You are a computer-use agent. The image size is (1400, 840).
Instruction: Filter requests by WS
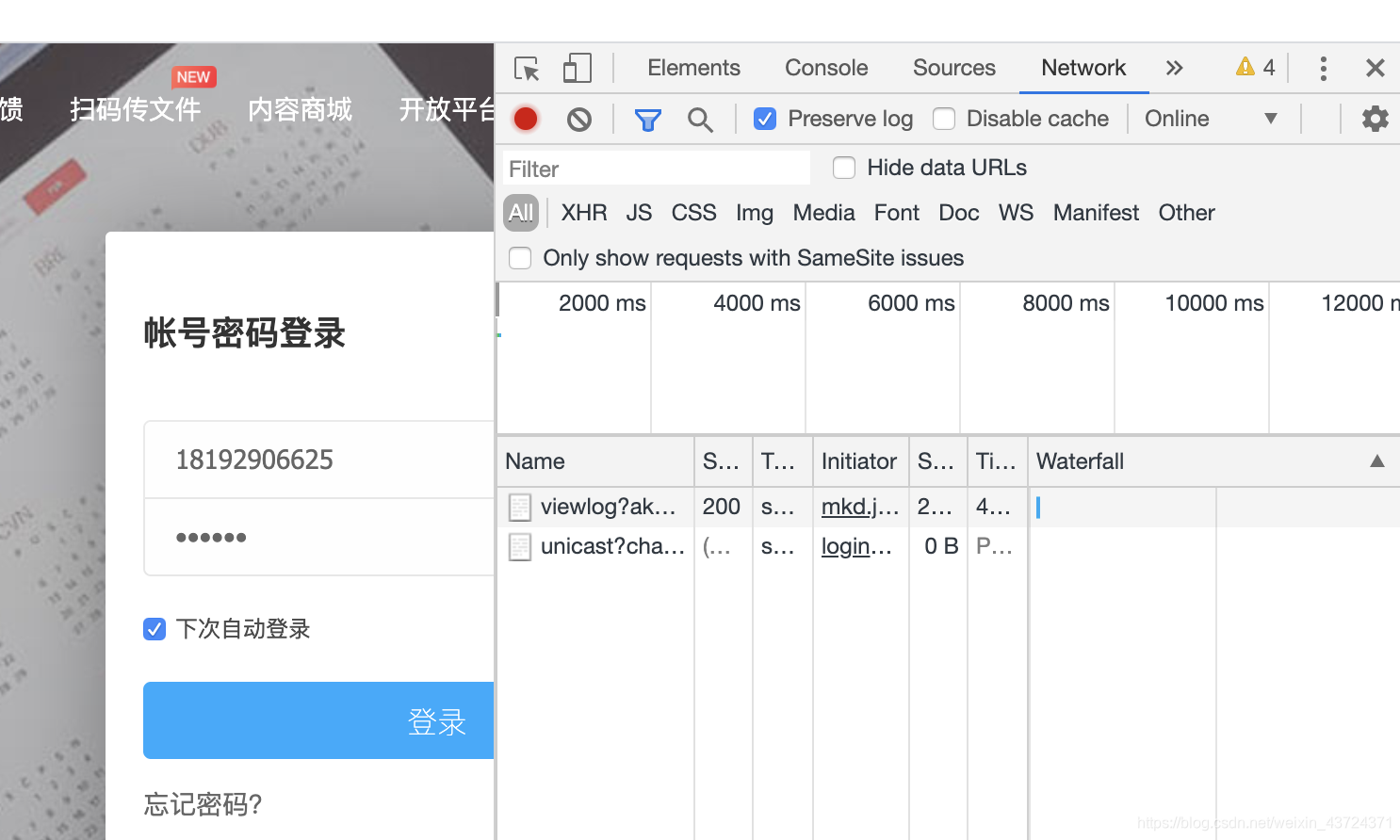(1016, 213)
